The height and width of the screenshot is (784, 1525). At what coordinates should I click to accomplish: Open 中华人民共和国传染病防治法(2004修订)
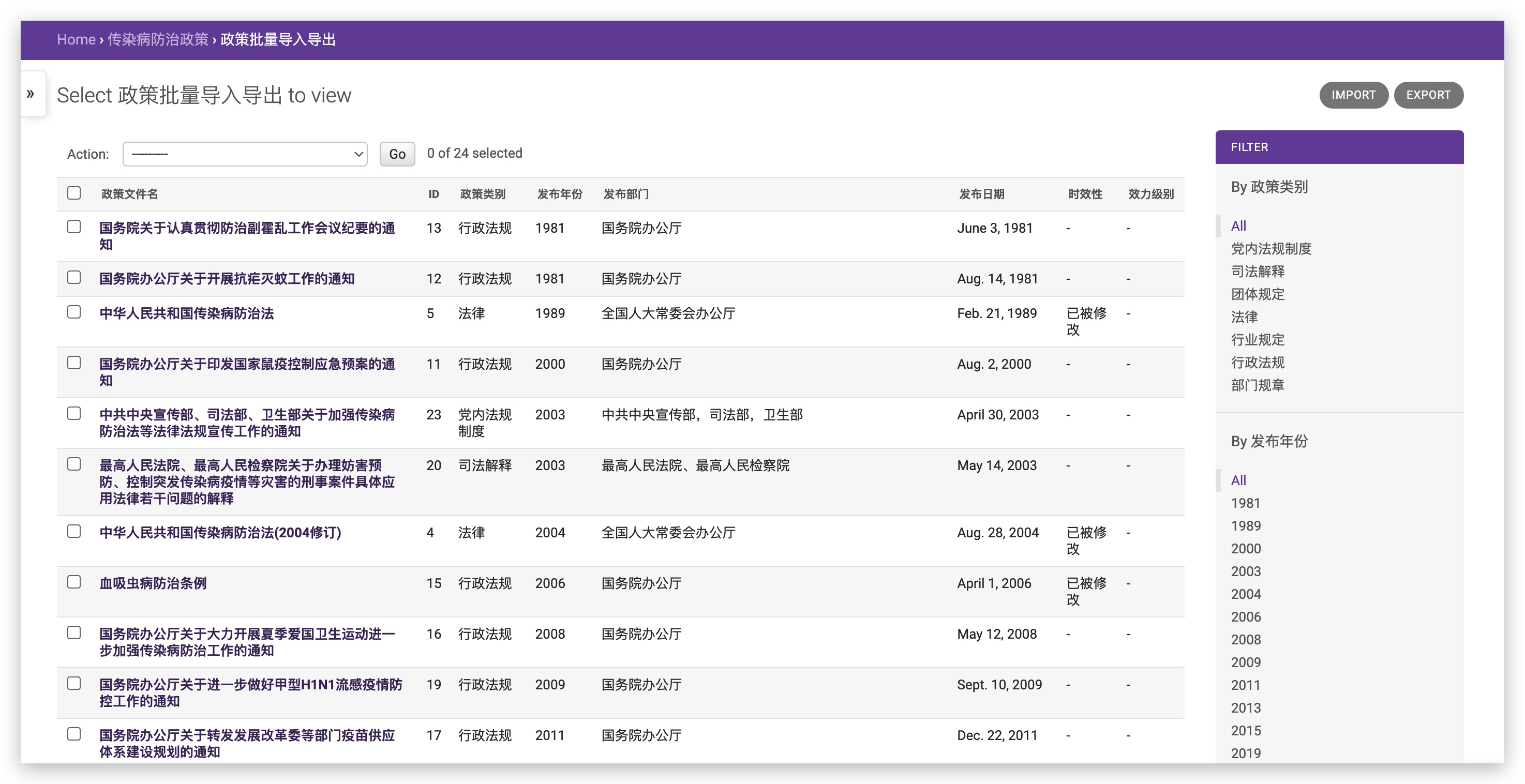[220, 533]
